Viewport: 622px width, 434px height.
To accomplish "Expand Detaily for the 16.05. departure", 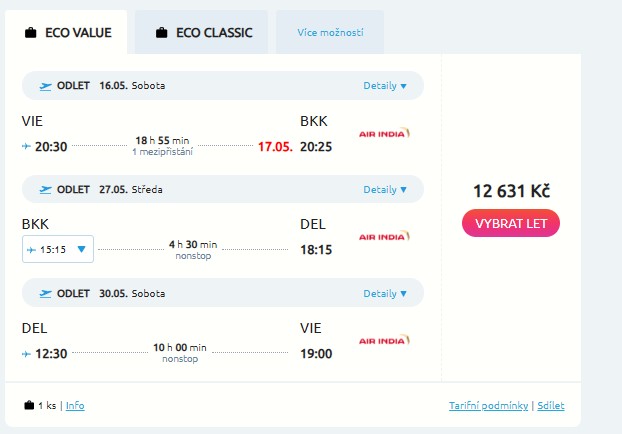I will click(x=385, y=86).
